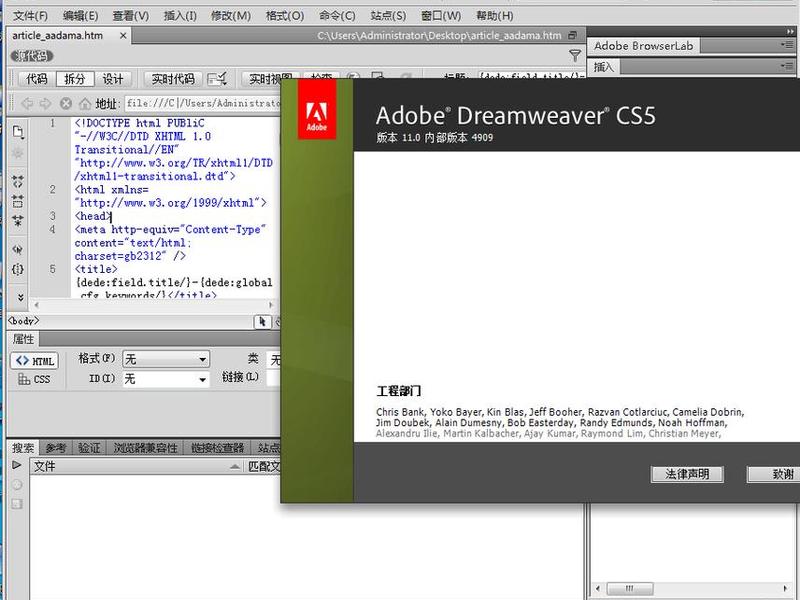800x600 pixels.
Task: Select the 验证 validation tab
Action: tap(89, 448)
